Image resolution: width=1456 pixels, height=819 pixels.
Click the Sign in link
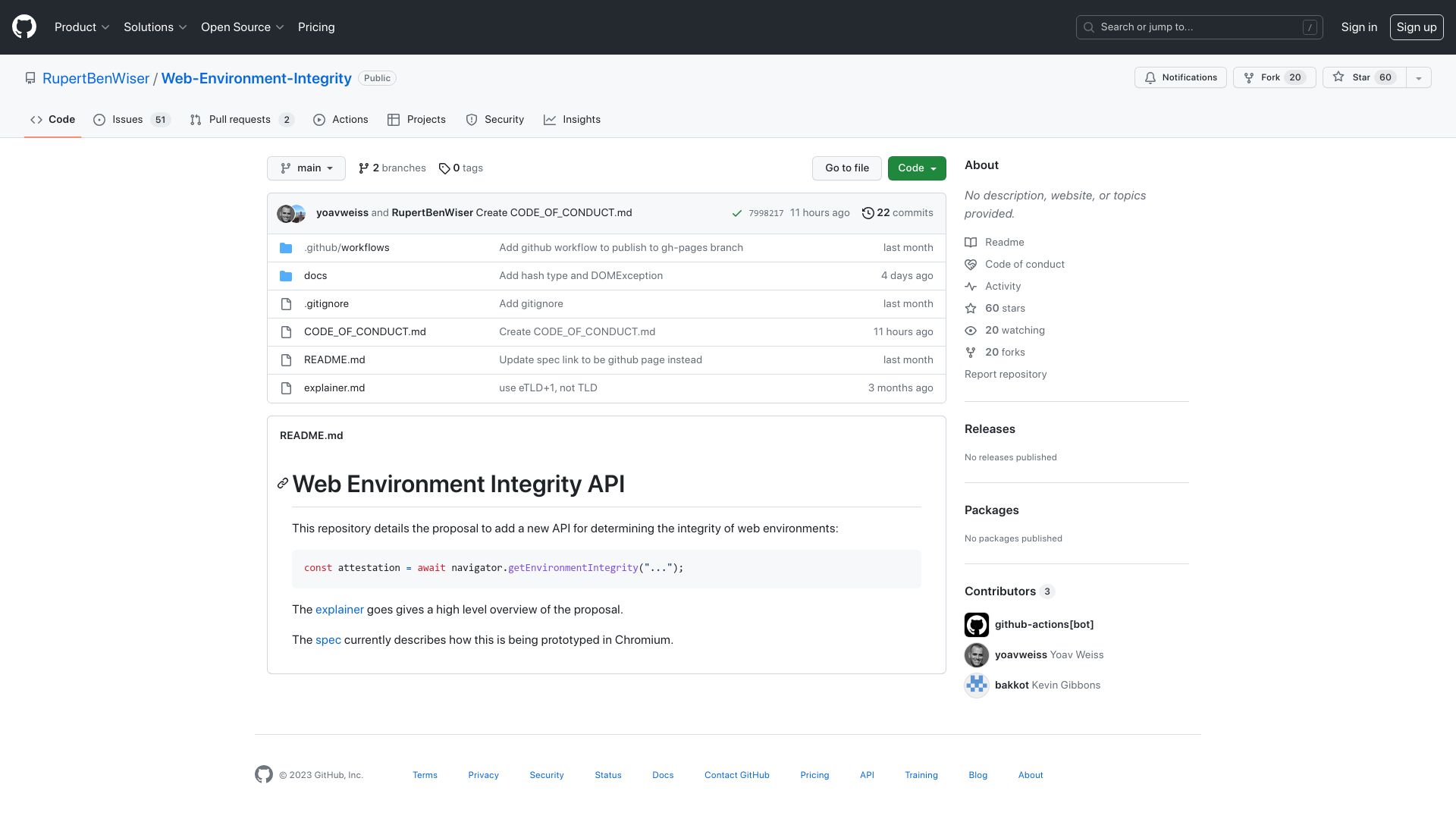pyautogui.click(x=1359, y=27)
